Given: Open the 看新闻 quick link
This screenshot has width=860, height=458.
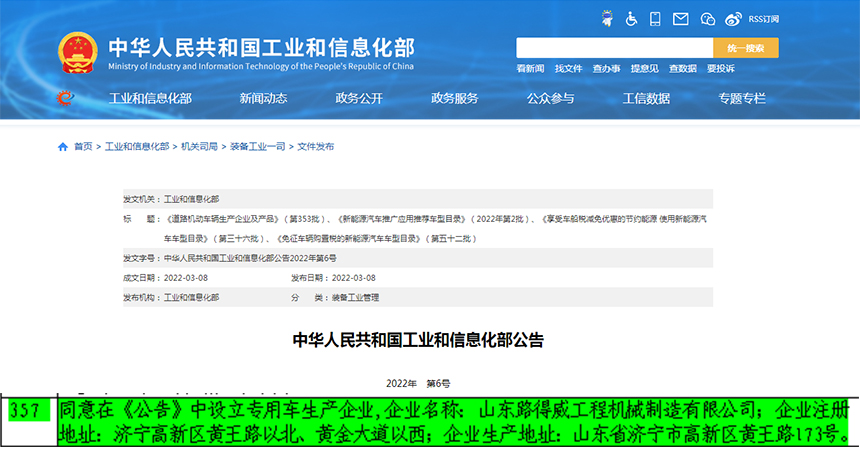Looking at the screenshot, I should coord(530,69).
